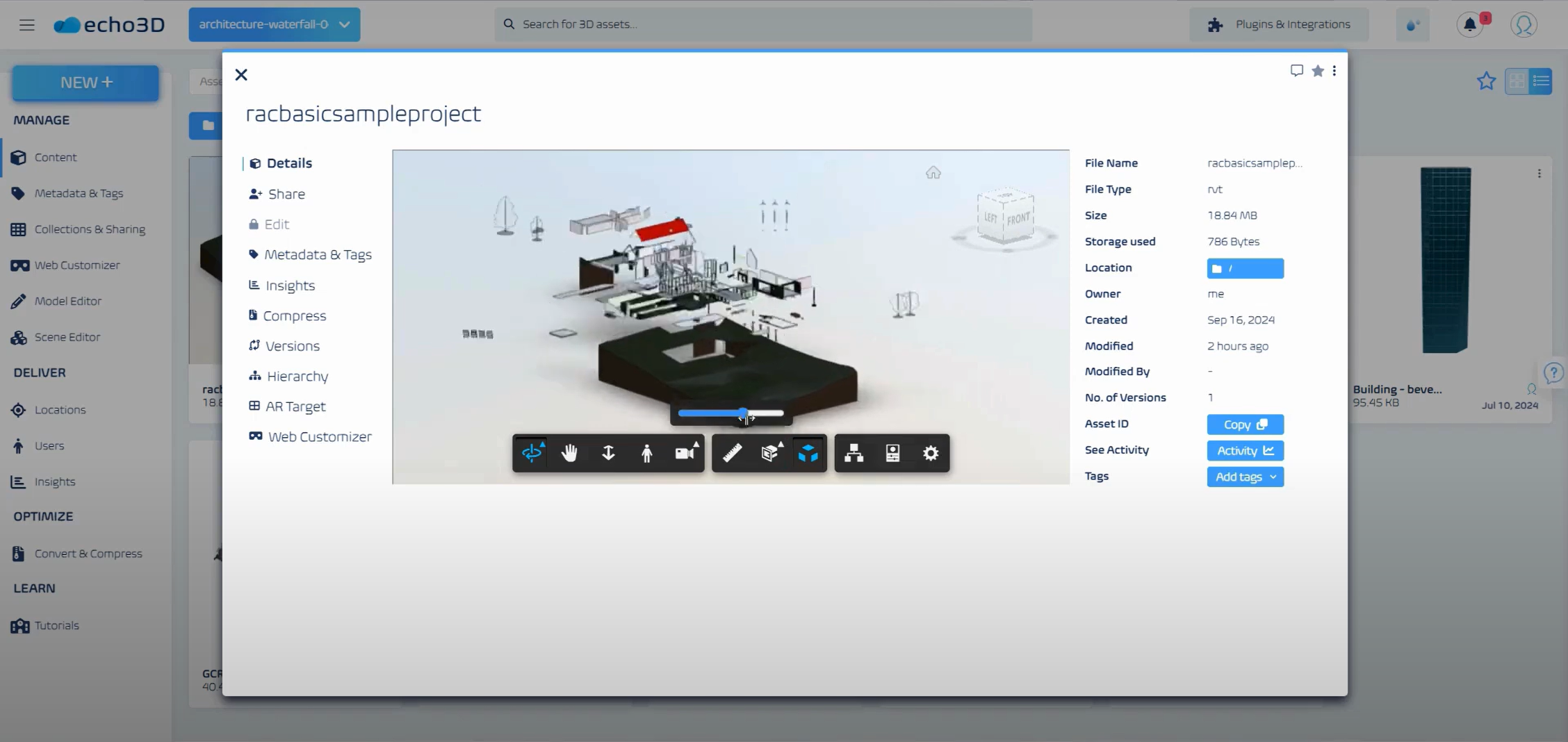Open the Add tags dropdown
Screen dimensions: 1568x742
pos(1245,477)
